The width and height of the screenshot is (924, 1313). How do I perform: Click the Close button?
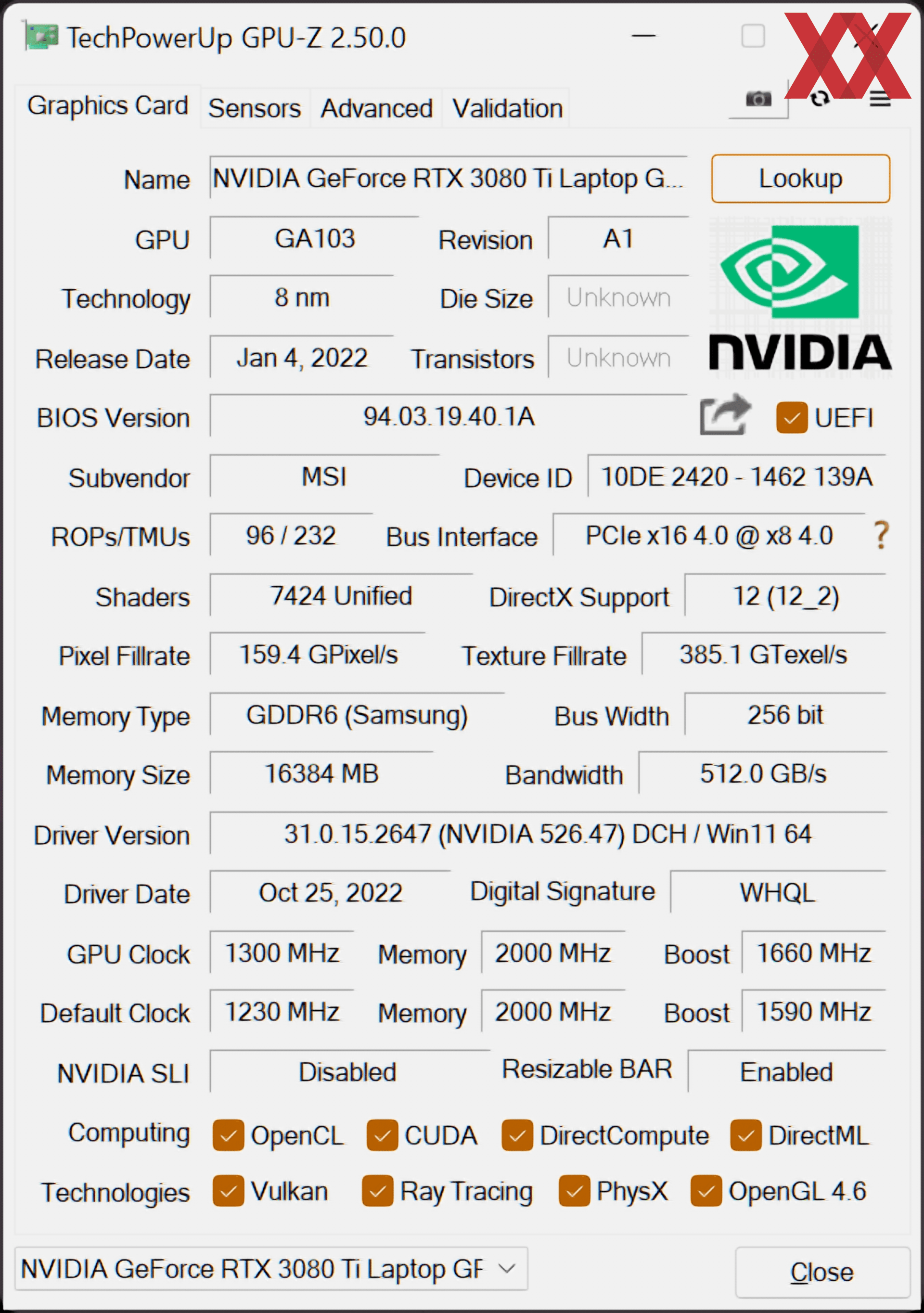(x=822, y=1273)
